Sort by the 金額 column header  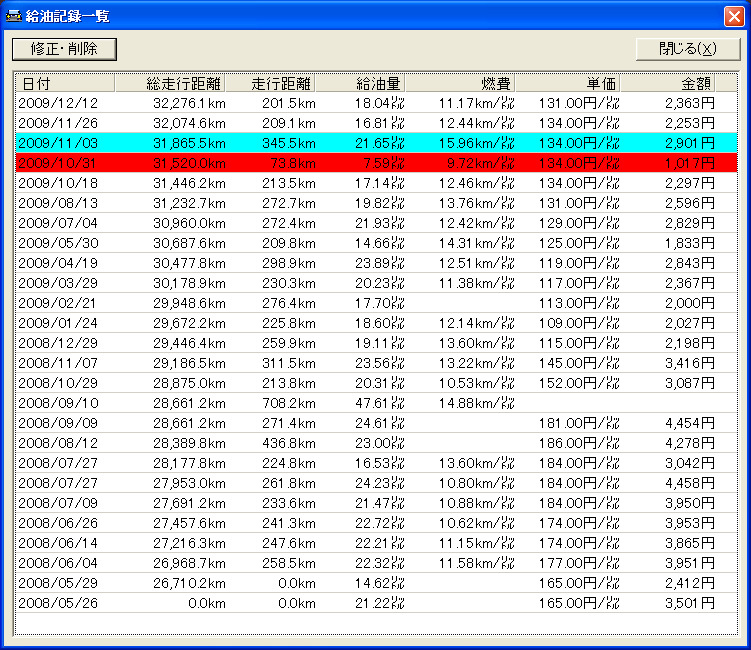[668, 83]
